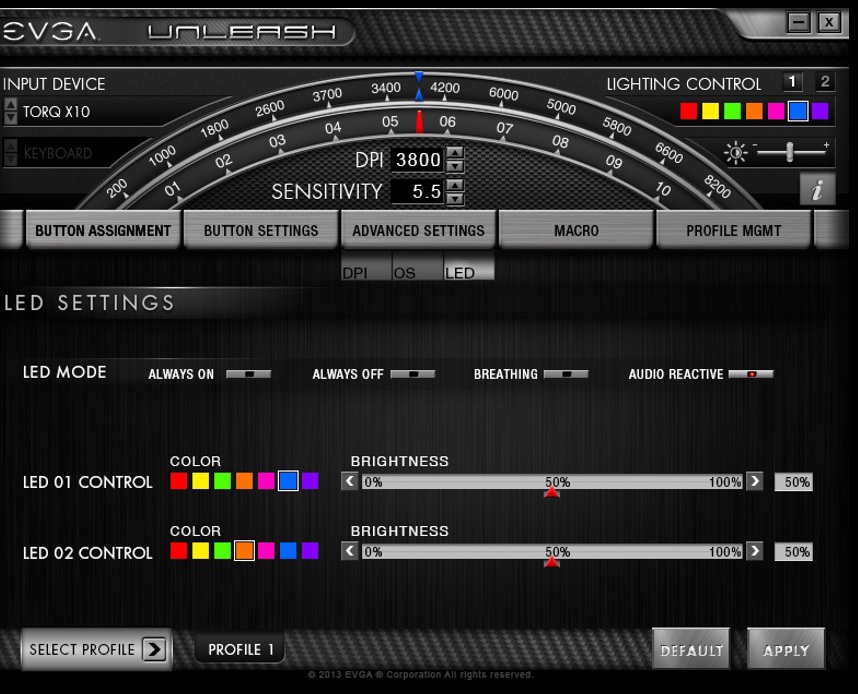This screenshot has width=858, height=694.
Task: Open Advanced Settings tab
Action: point(419,230)
